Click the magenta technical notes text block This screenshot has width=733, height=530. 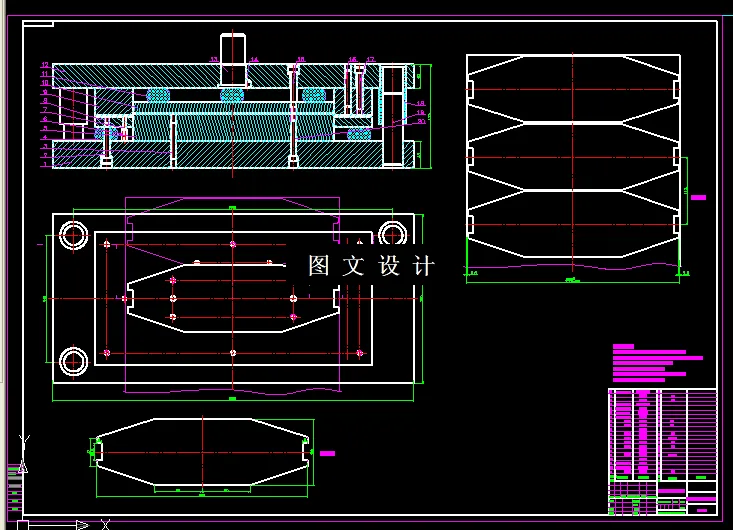pyautogui.click(x=658, y=363)
